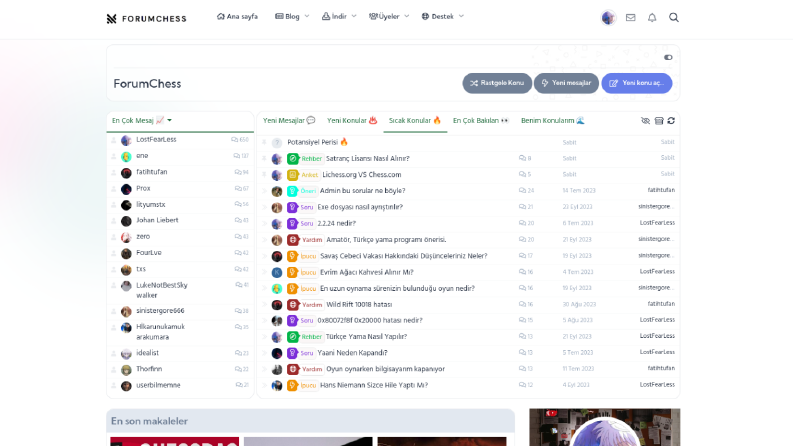
Task: Expand the Destek menu dropdown
Action: coord(443,17)
